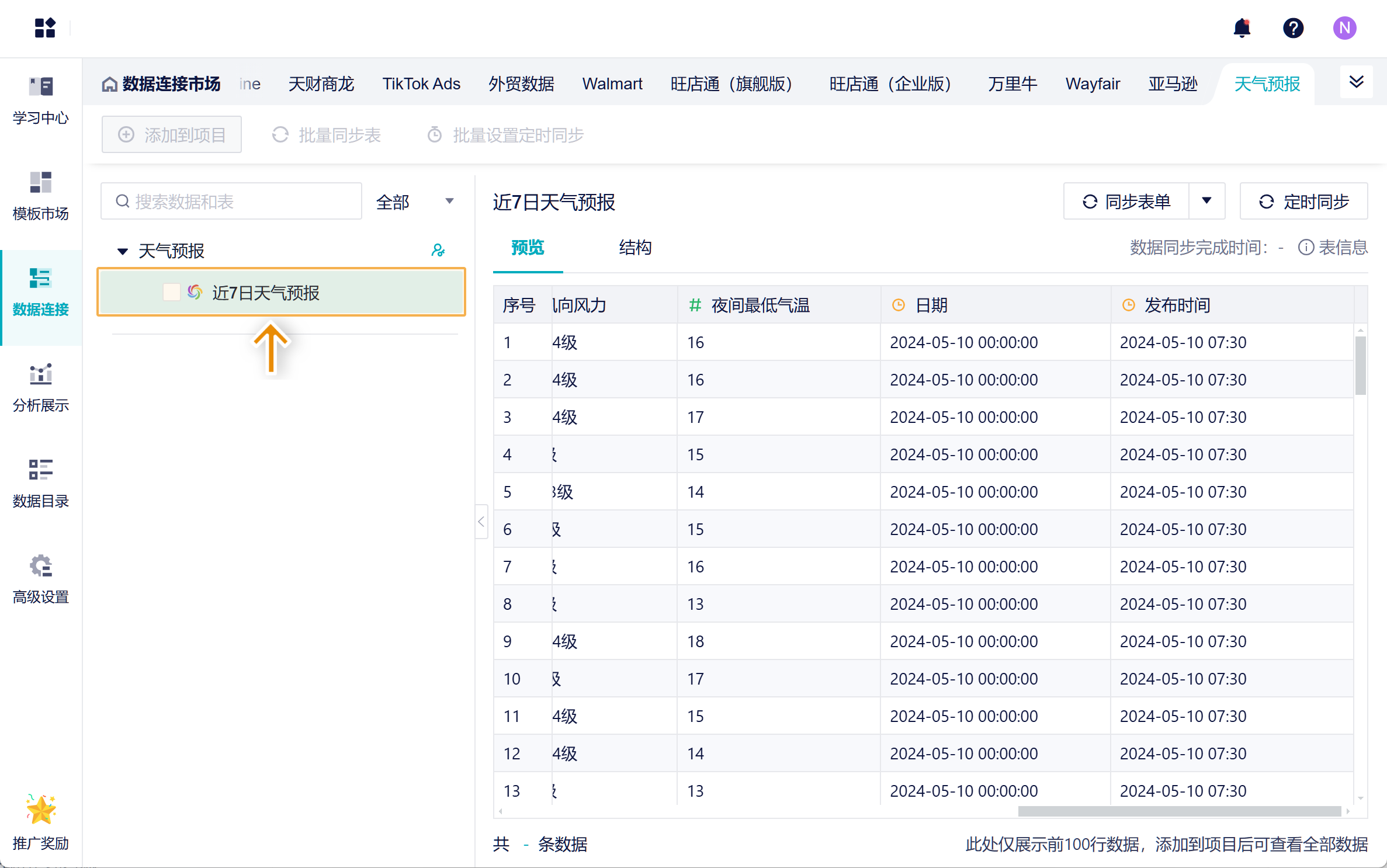Click the horizontal table scrollbar
Viewport: 1387px width, 868px height.
tap(1179, 811)
